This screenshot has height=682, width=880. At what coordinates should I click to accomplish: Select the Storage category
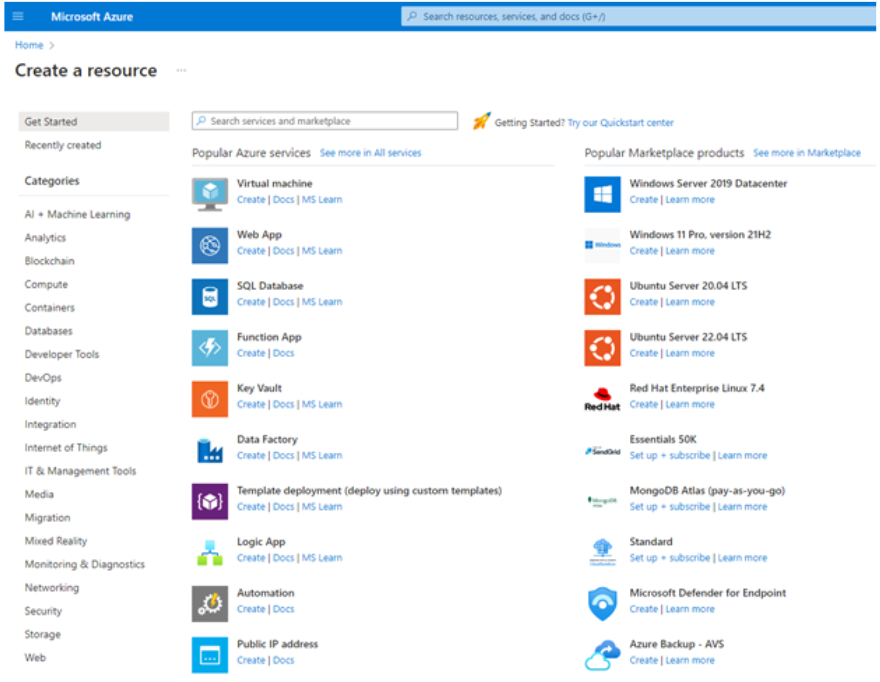coord(42,634)
